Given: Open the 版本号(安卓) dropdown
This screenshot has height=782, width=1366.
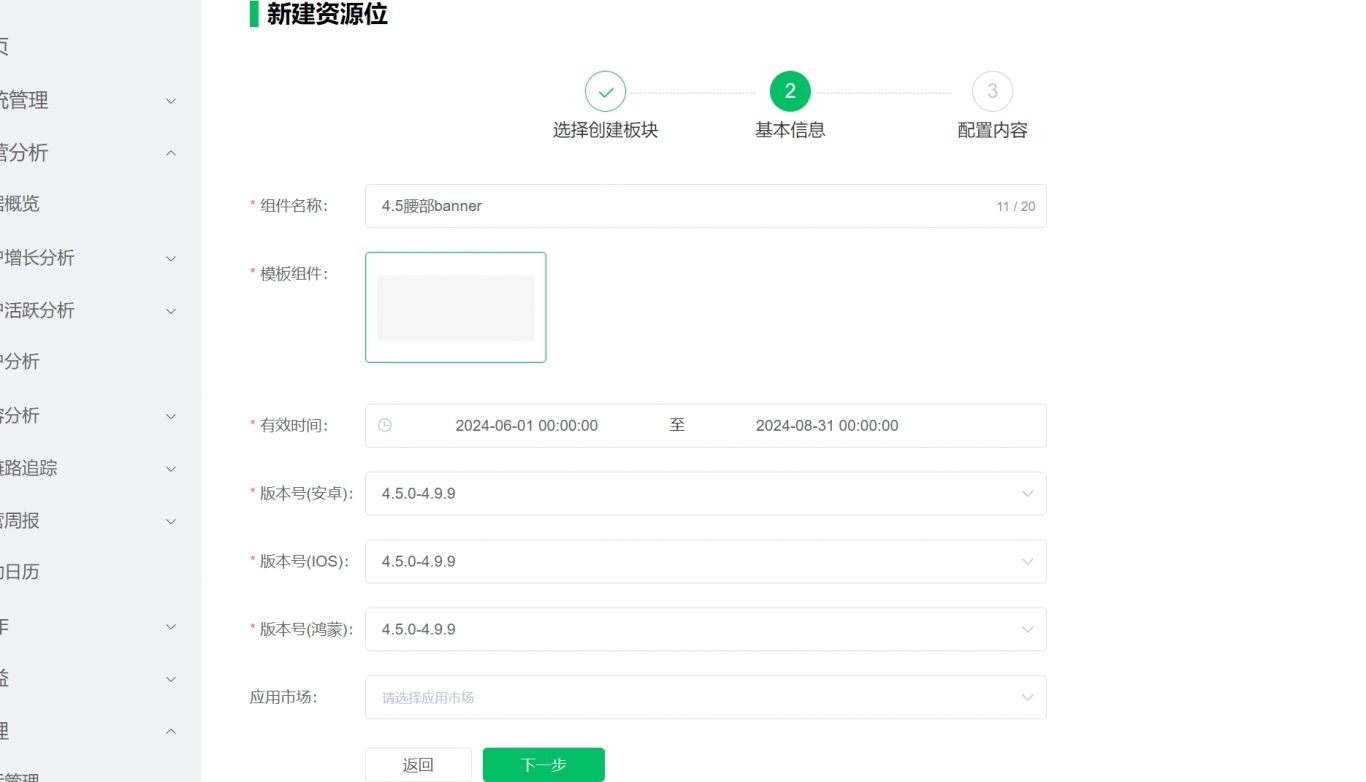Looking at the screenshot, I should coord(705,494).
